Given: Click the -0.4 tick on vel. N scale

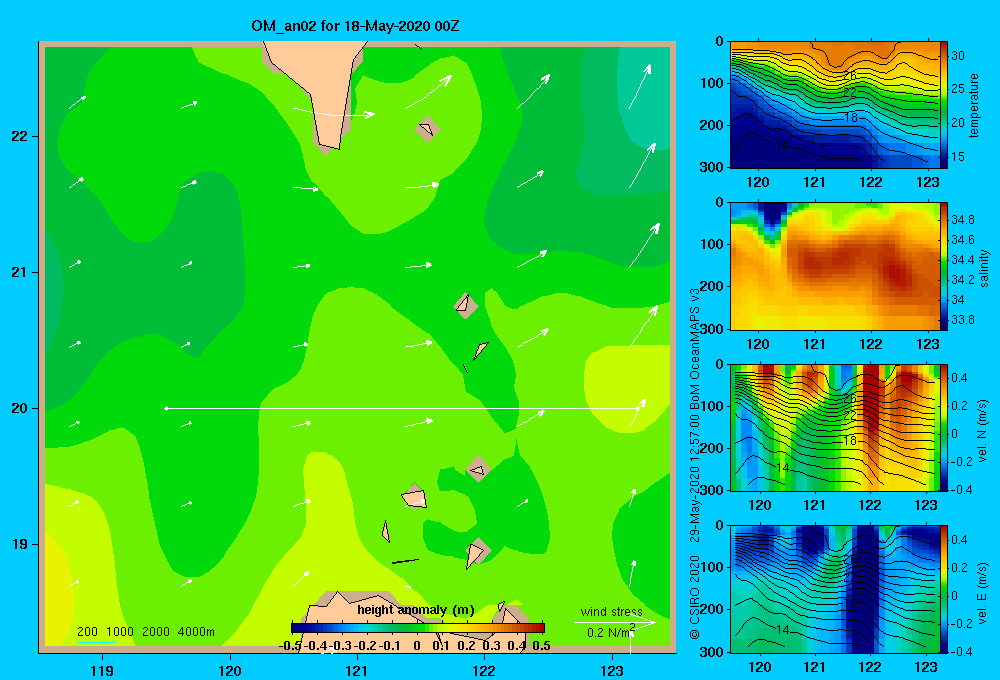Looking at the screenshot, I should click(960, 490).
